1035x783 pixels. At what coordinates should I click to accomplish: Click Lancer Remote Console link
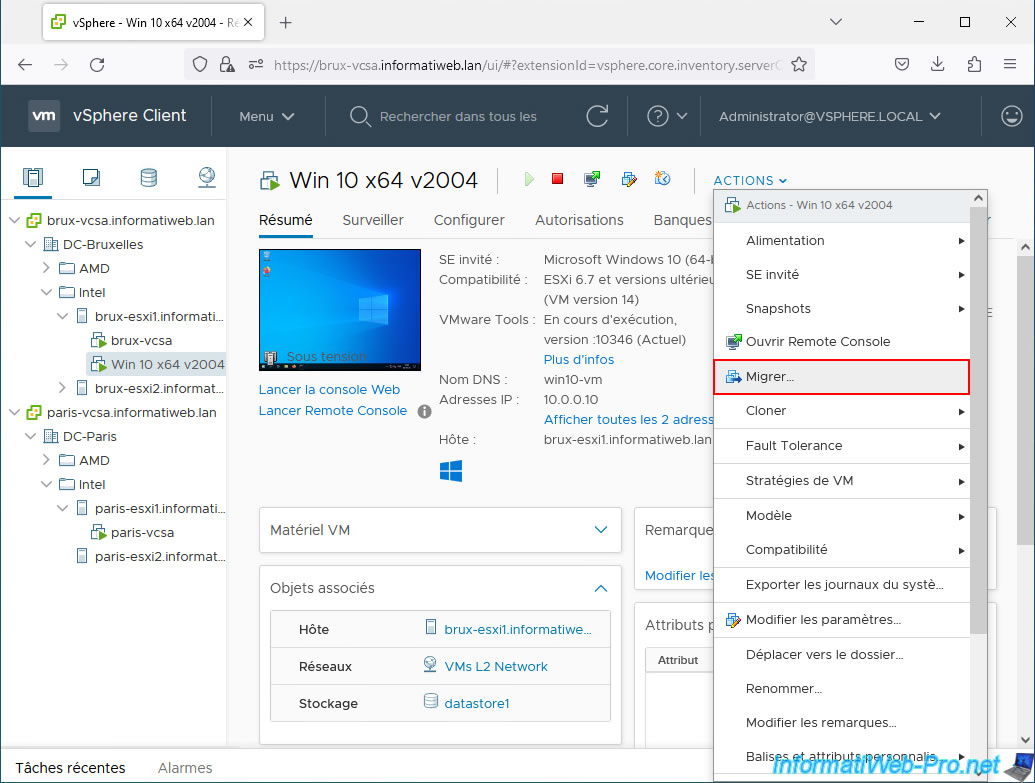pos(333,411)
